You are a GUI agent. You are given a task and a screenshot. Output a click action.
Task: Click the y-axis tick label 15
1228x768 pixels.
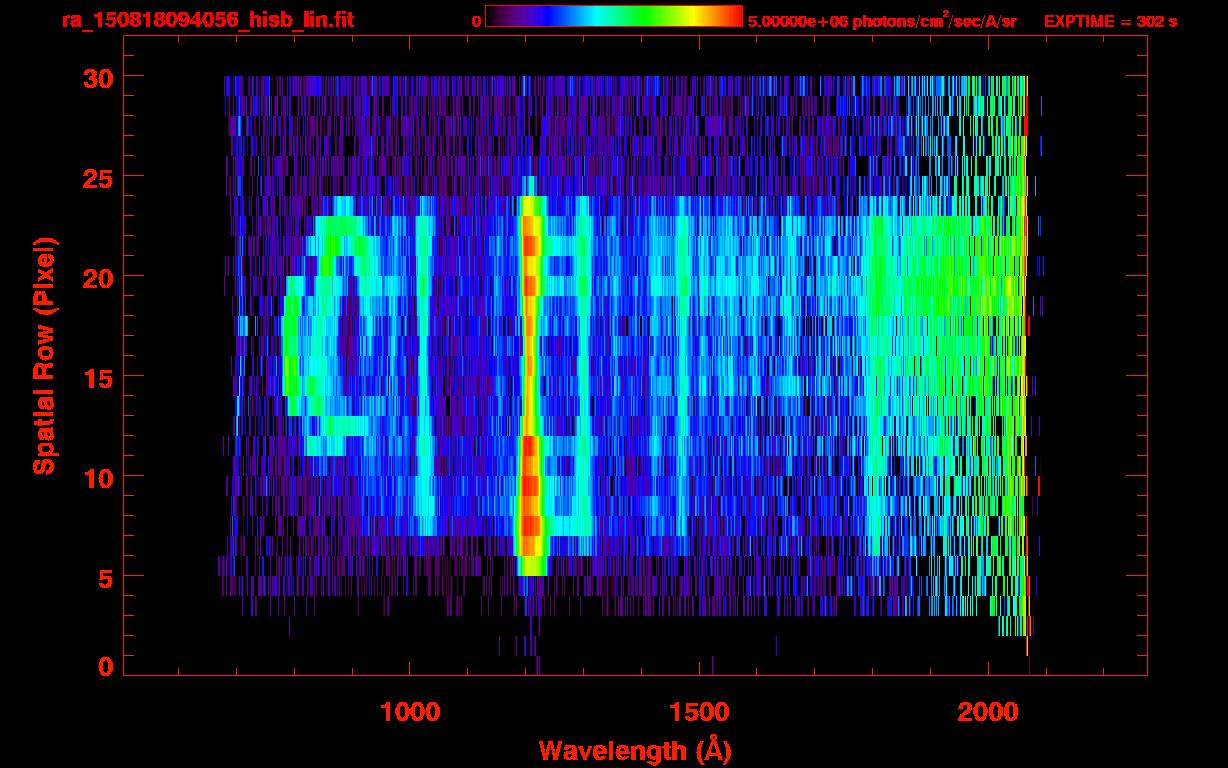coord(97,377)
